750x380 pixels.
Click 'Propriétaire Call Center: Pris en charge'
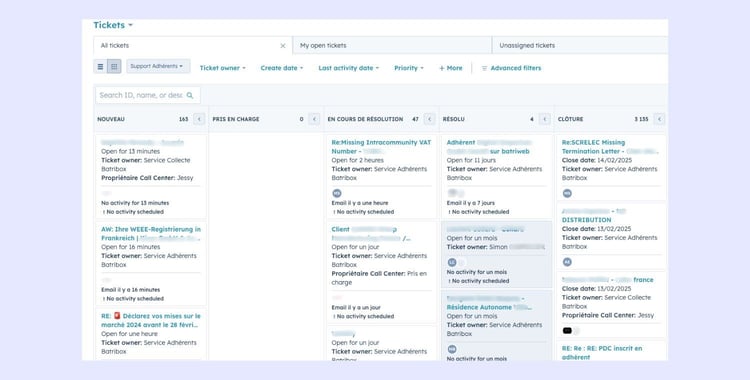(x=379, y=278)
